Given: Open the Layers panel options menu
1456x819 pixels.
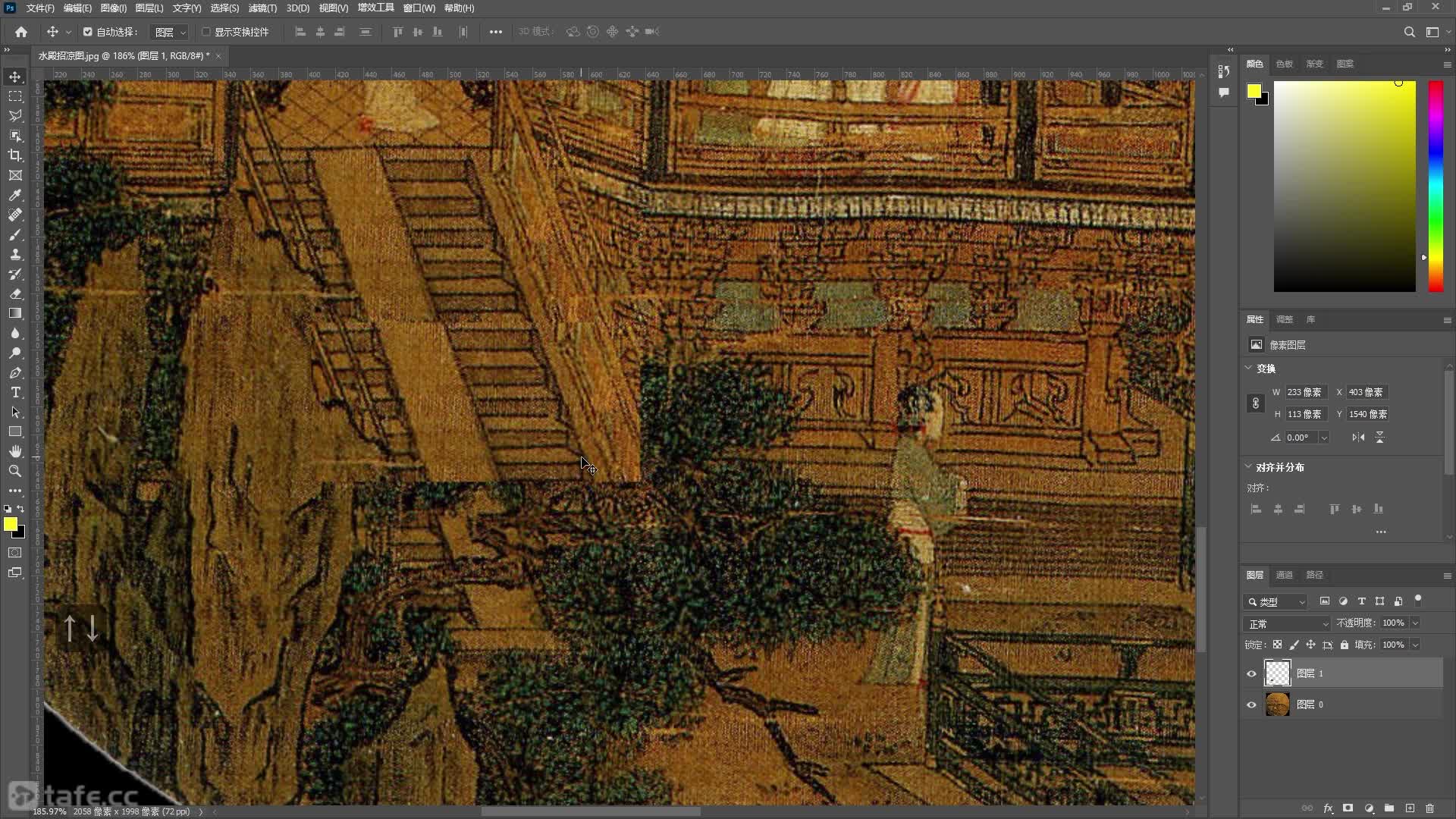Looking at the screenshot, I should pos(1447,576).
